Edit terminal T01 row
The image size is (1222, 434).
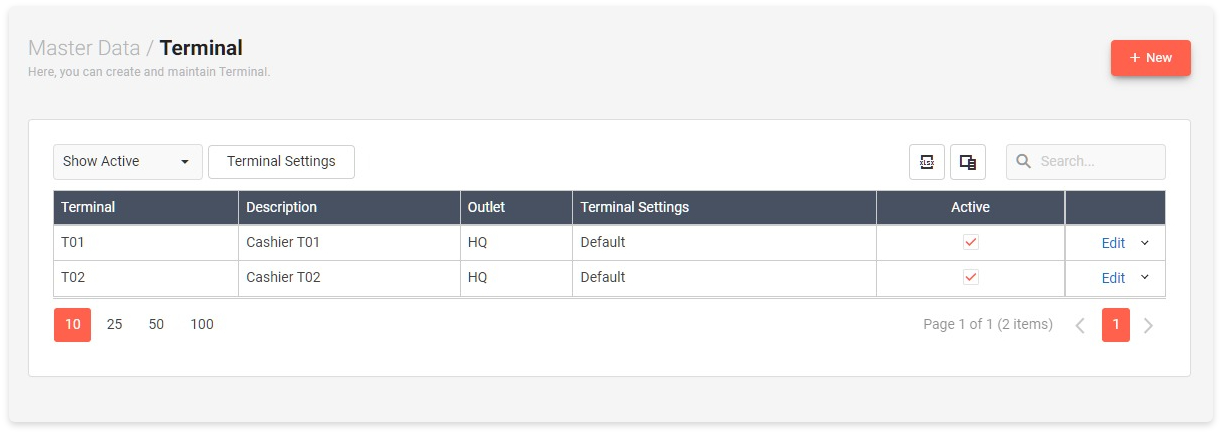(1113, 243)
